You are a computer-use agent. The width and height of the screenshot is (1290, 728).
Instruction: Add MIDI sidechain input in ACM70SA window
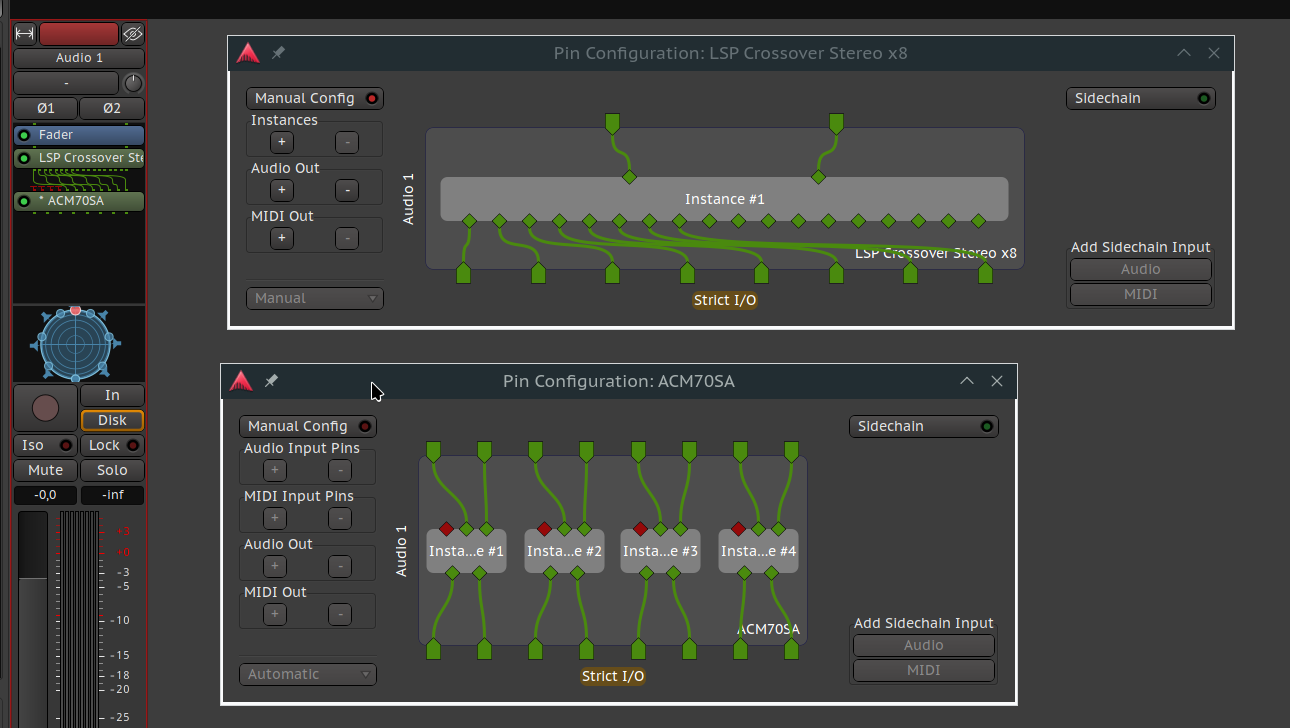pyautogui.click(x=924, y=670)
